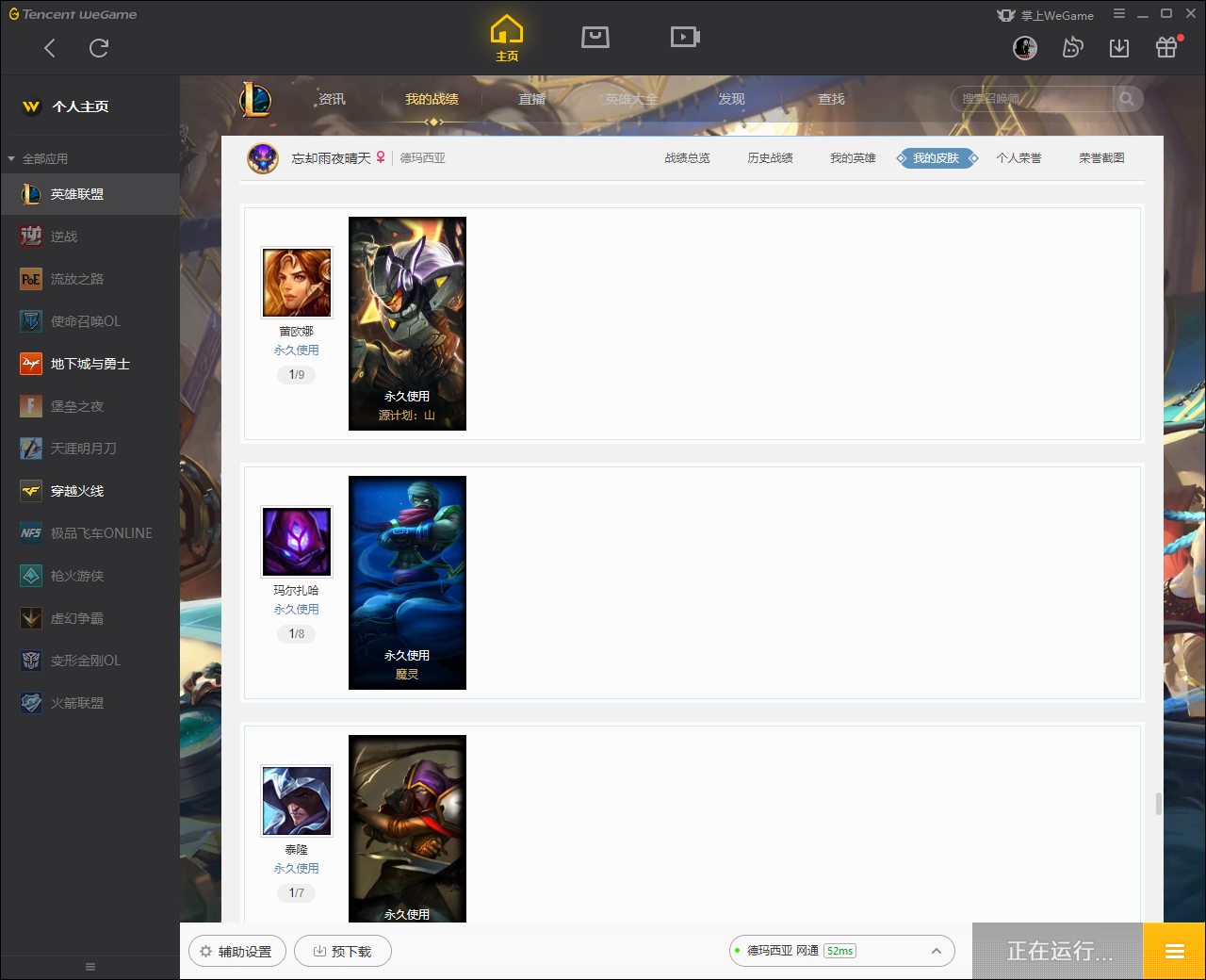Select 变形金刚OL in the sidebar
This screenshot has height=980, width=1206.
(90, 661)
